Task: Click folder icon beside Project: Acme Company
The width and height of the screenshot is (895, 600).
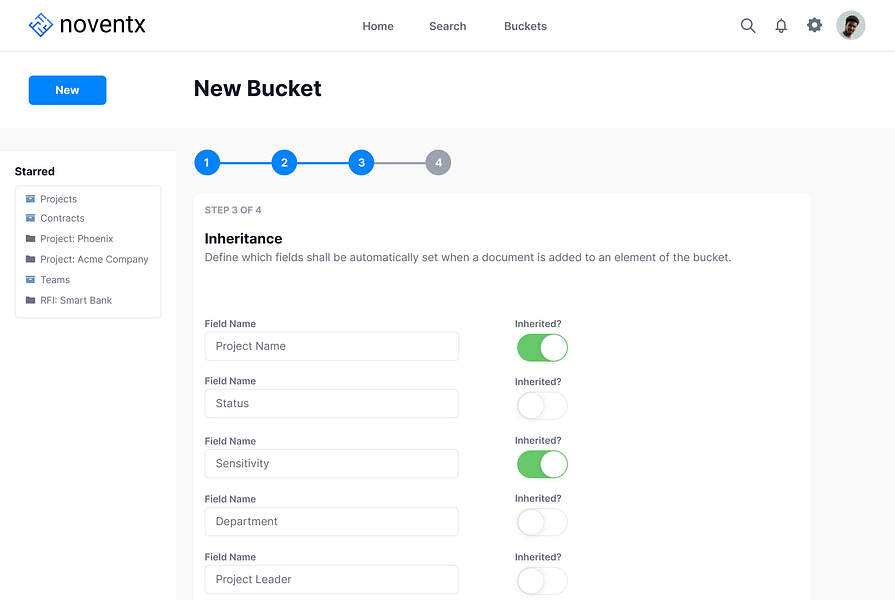Action: click(30, 259)
